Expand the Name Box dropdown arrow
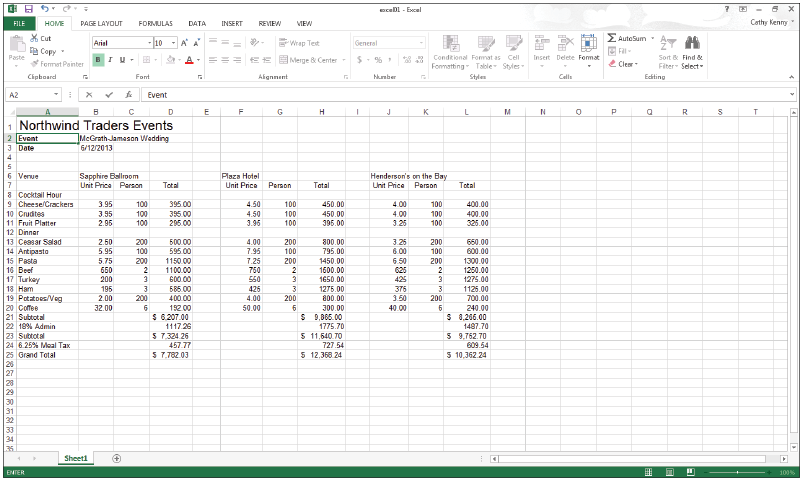The width and height of the screenshot is (803, 481). click(x=58, y=95)
